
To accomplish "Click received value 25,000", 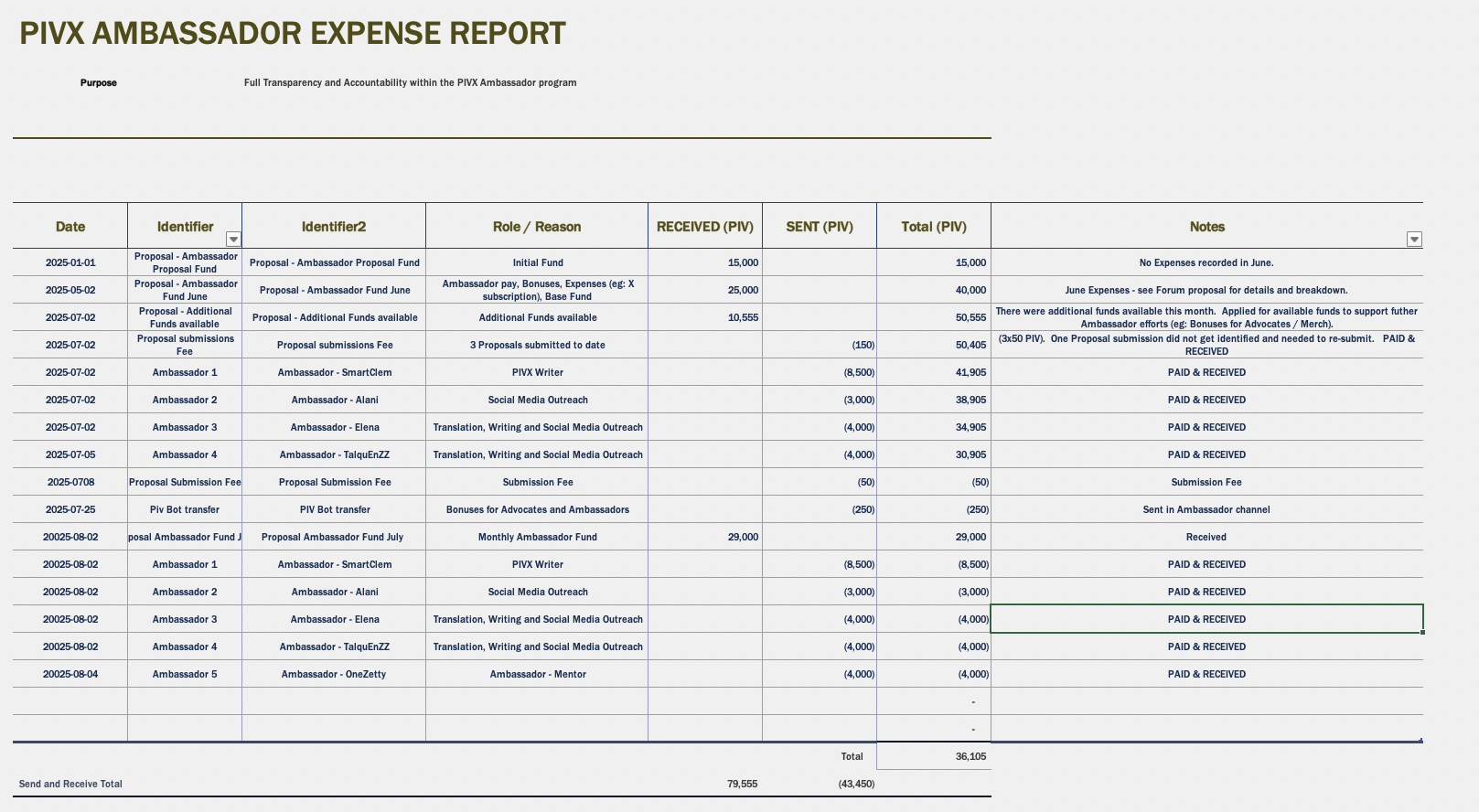I will [705, 290].
